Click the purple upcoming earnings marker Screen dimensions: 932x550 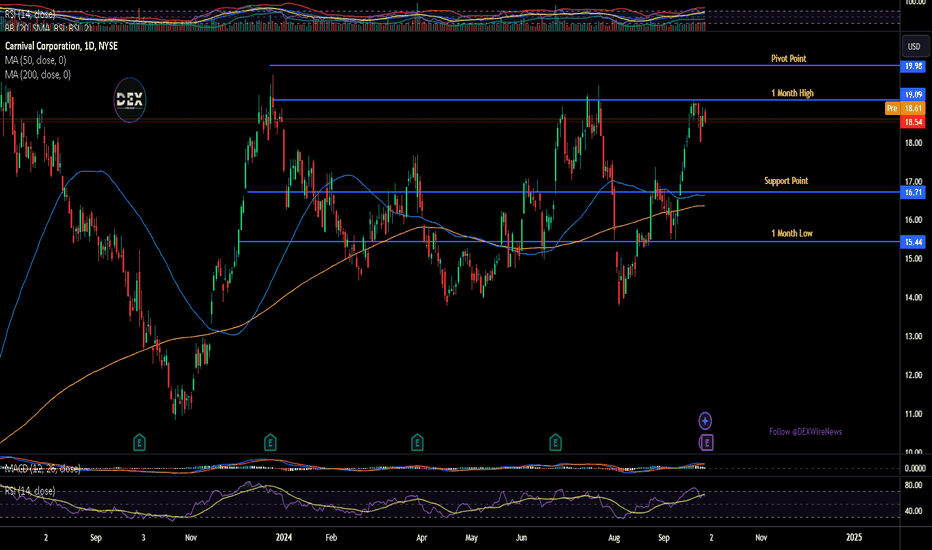point(706,442)
